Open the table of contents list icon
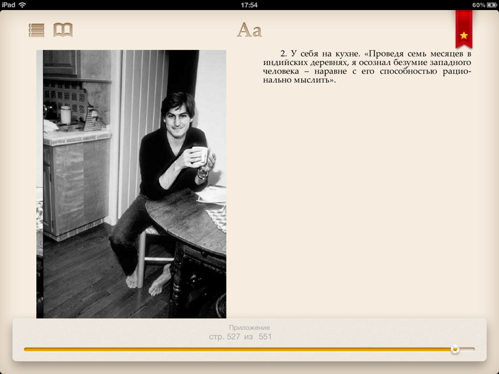Image resolution: width=499 pixels, height=374 pixels. [x=36, y=30]
